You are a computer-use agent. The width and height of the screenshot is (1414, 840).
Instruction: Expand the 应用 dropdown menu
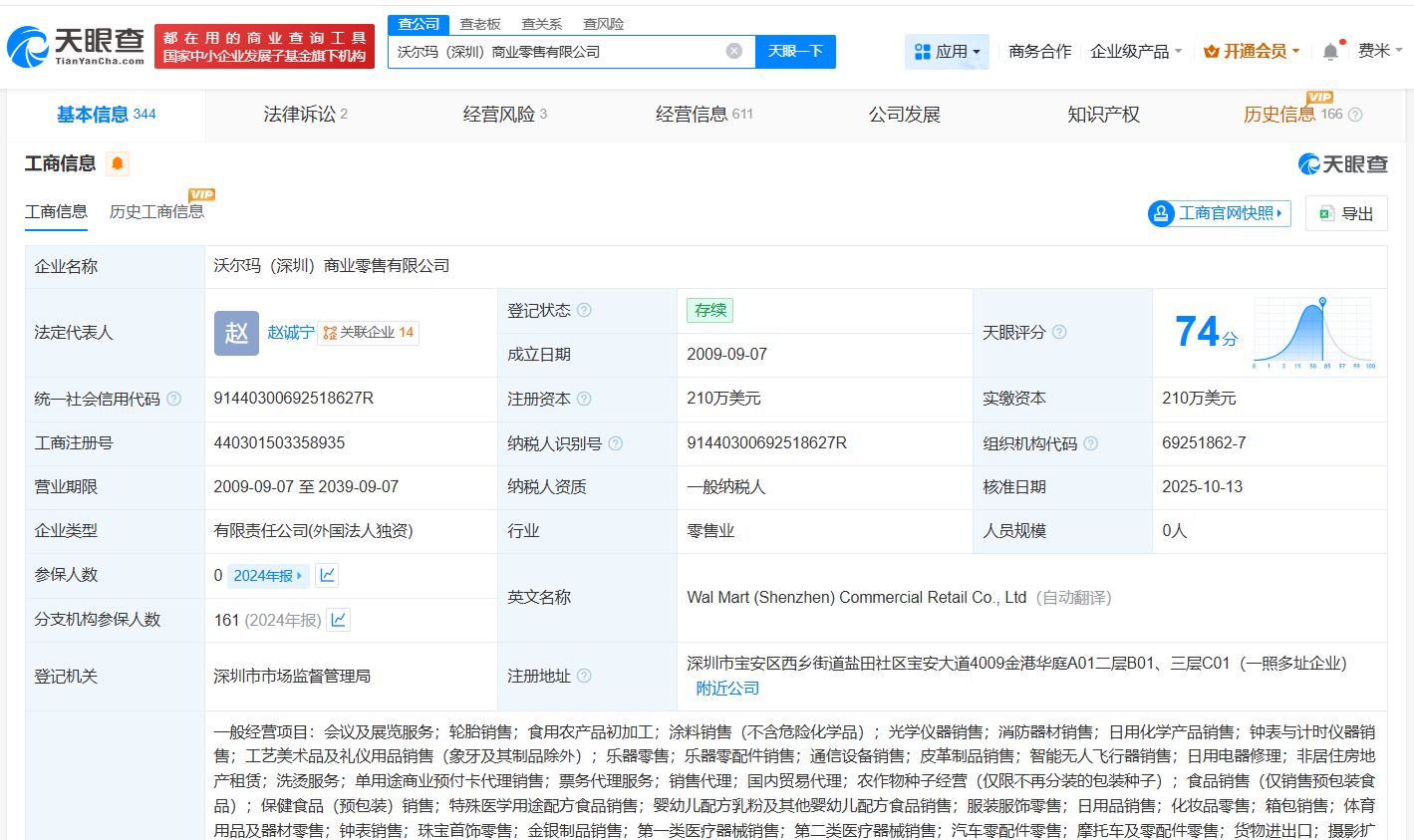(x=948, y=51)
